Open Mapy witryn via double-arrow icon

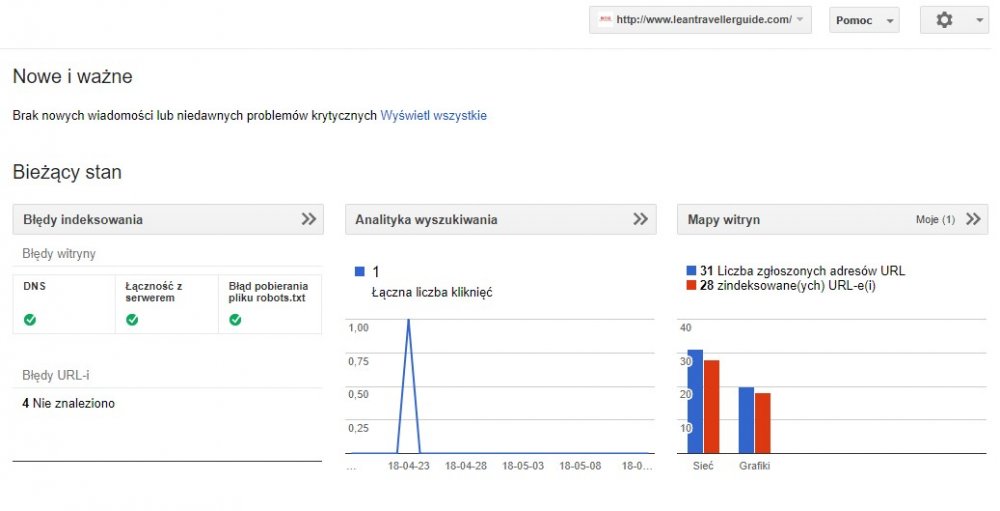pos(973,219)
